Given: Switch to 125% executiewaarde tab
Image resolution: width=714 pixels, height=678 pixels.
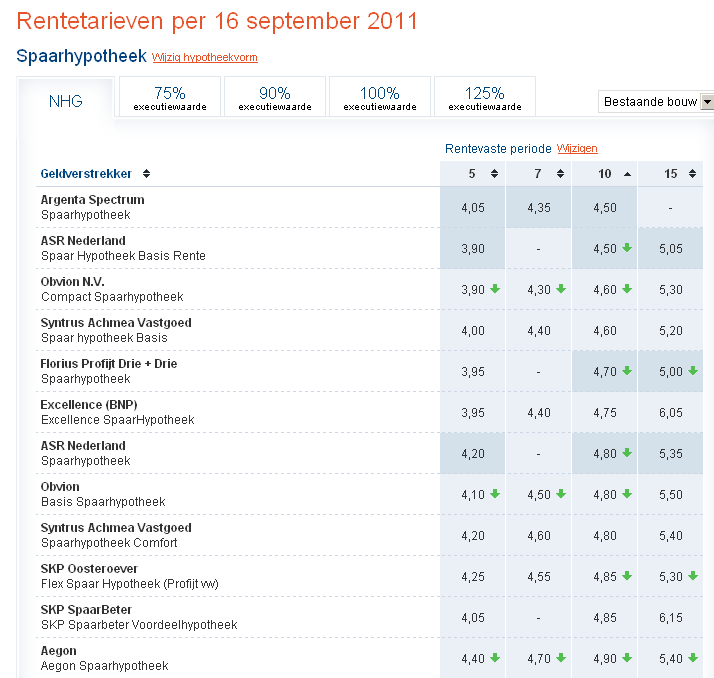Looking at the screenshot, I should point(485,97).
